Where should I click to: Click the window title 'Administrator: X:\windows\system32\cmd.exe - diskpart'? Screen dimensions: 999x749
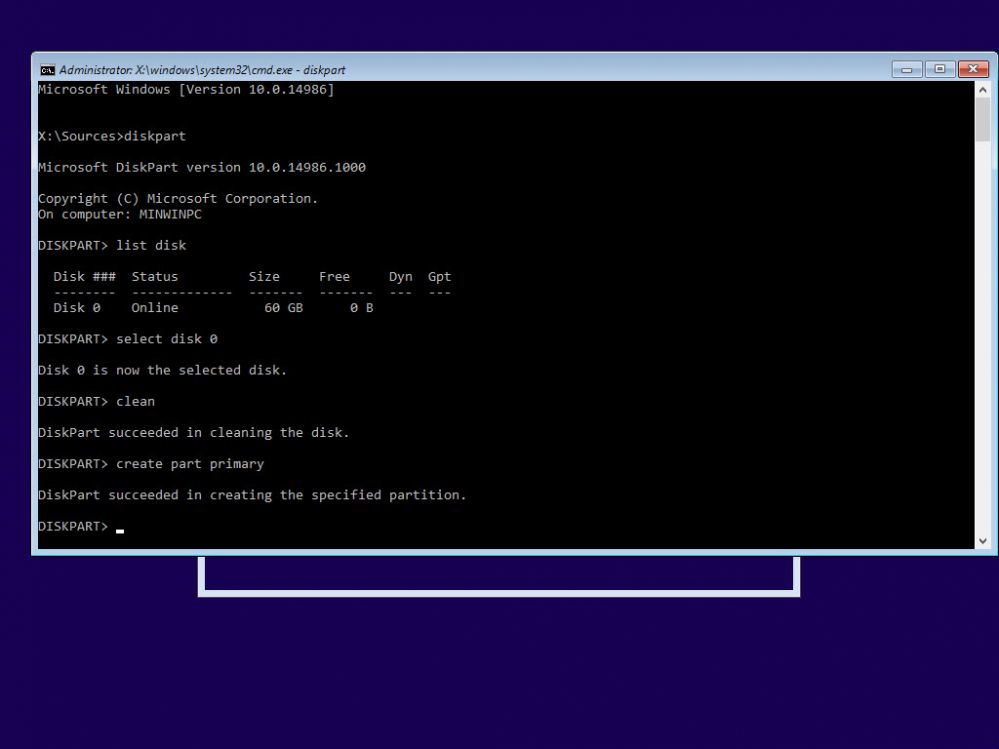[x=202, y=70]
